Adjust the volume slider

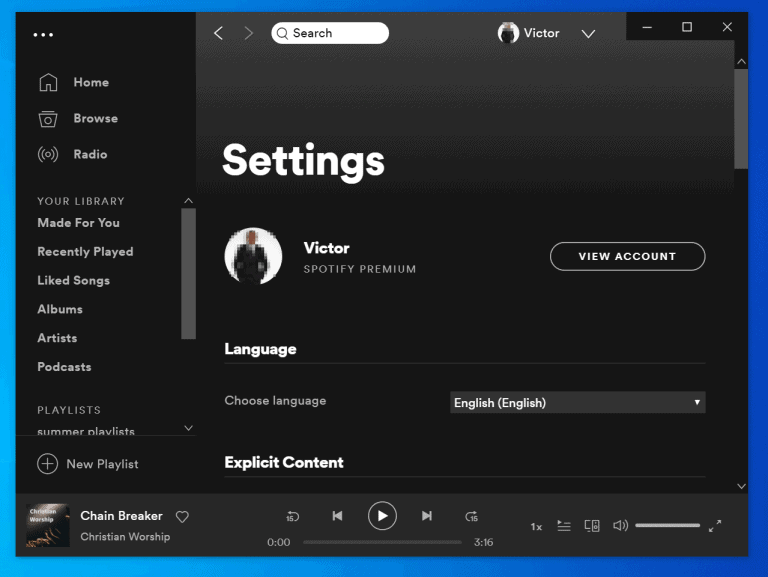(668, 526)
